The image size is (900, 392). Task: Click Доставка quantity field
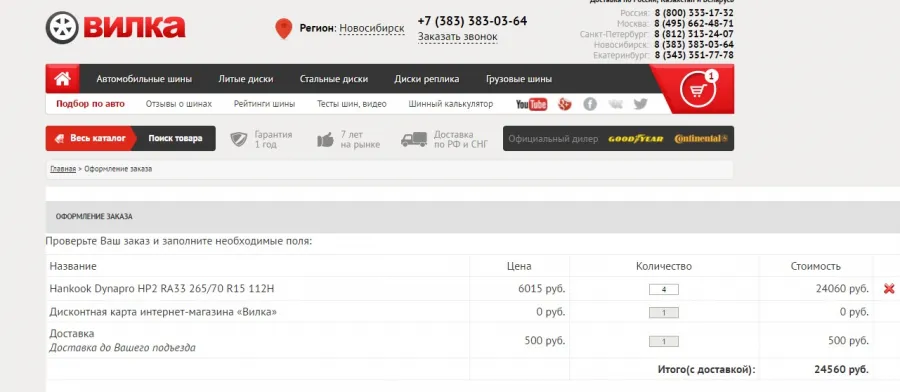664,341
